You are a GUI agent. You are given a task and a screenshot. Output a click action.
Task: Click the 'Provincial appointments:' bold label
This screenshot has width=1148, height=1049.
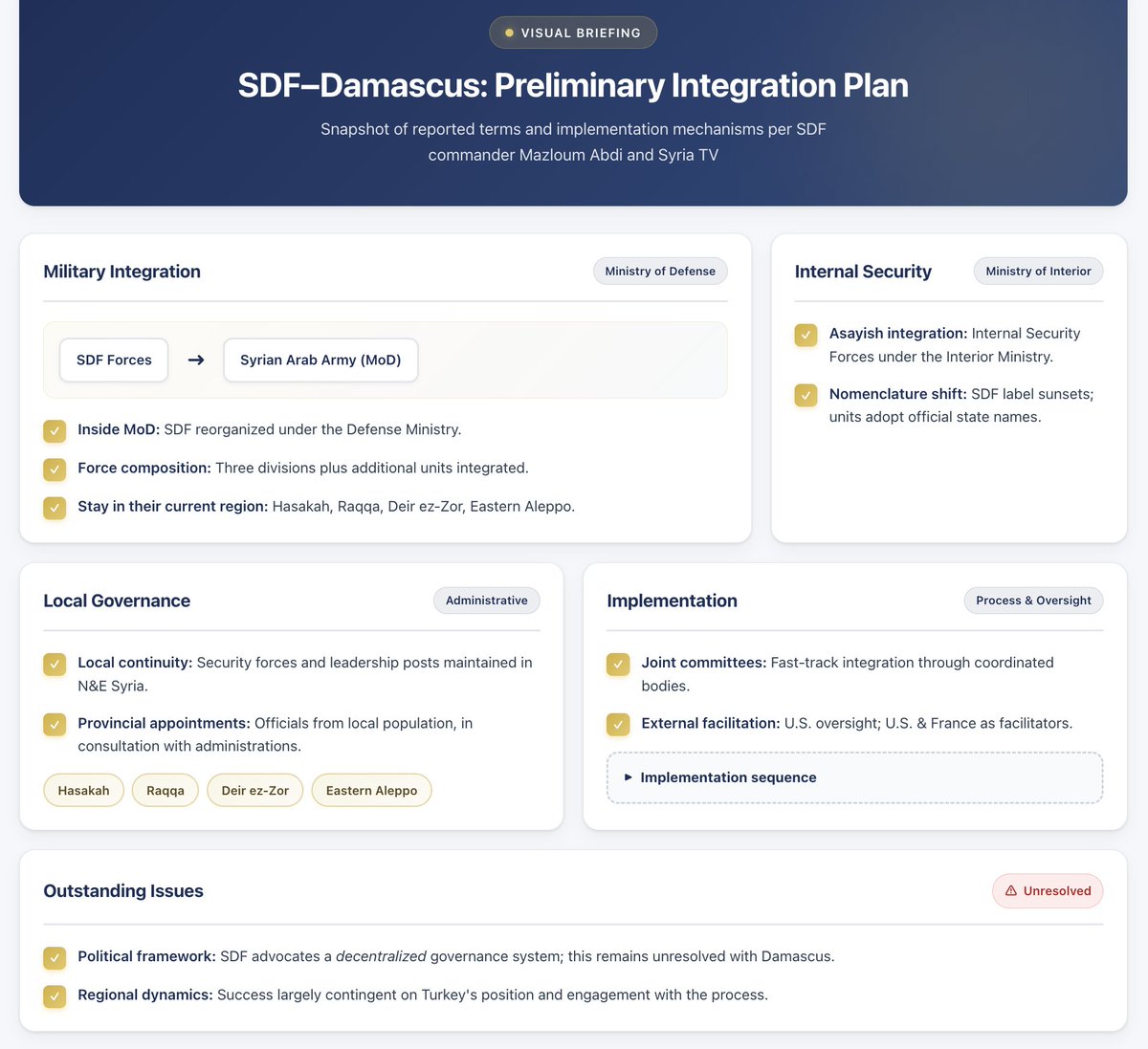[x=164, y=723]
